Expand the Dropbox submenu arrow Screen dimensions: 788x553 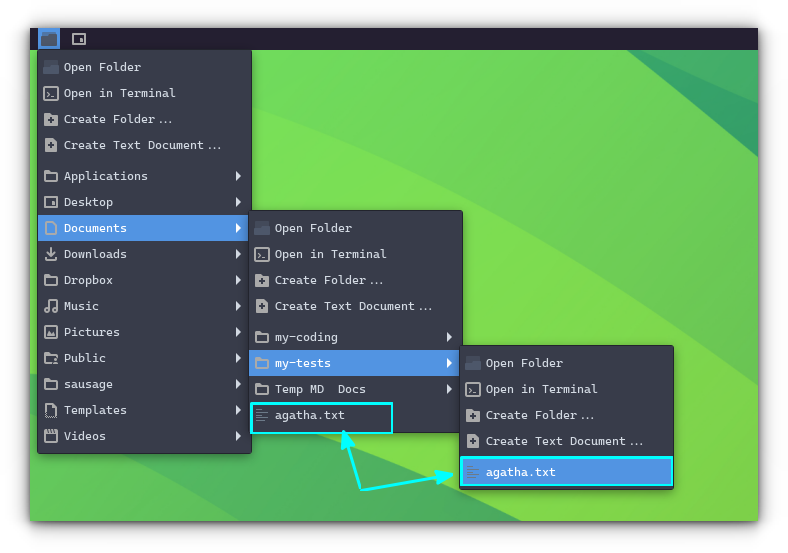(x=238, y=280)
